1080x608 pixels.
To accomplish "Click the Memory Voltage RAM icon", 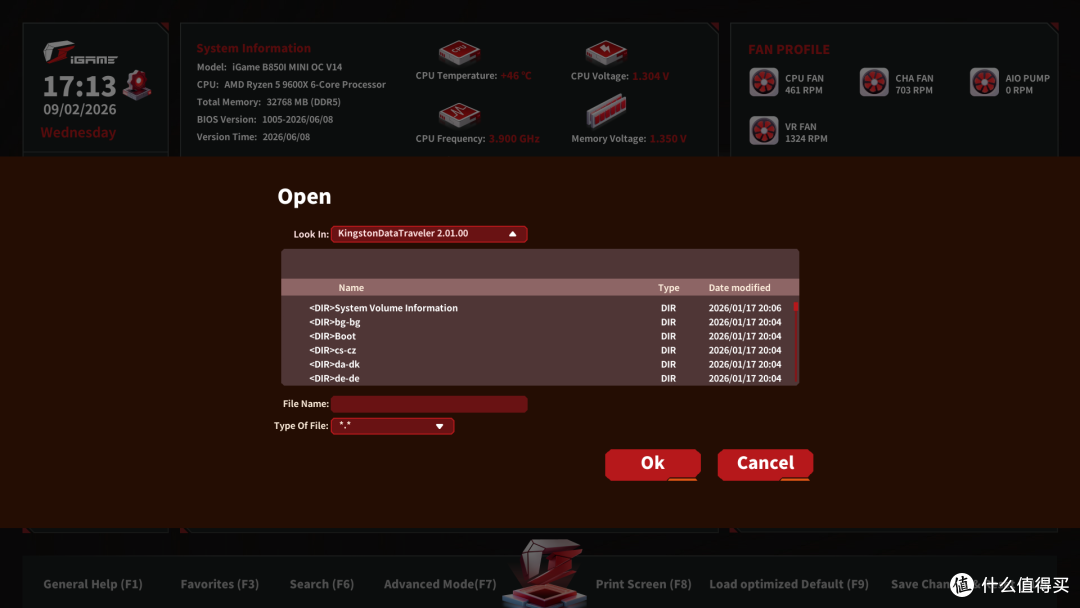I will coord(606,112).
